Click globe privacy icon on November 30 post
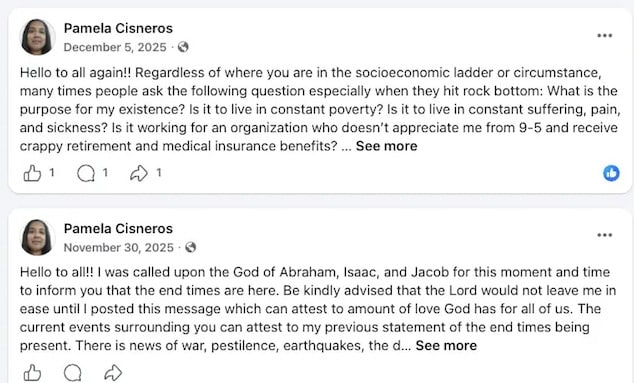 (190, 247)
